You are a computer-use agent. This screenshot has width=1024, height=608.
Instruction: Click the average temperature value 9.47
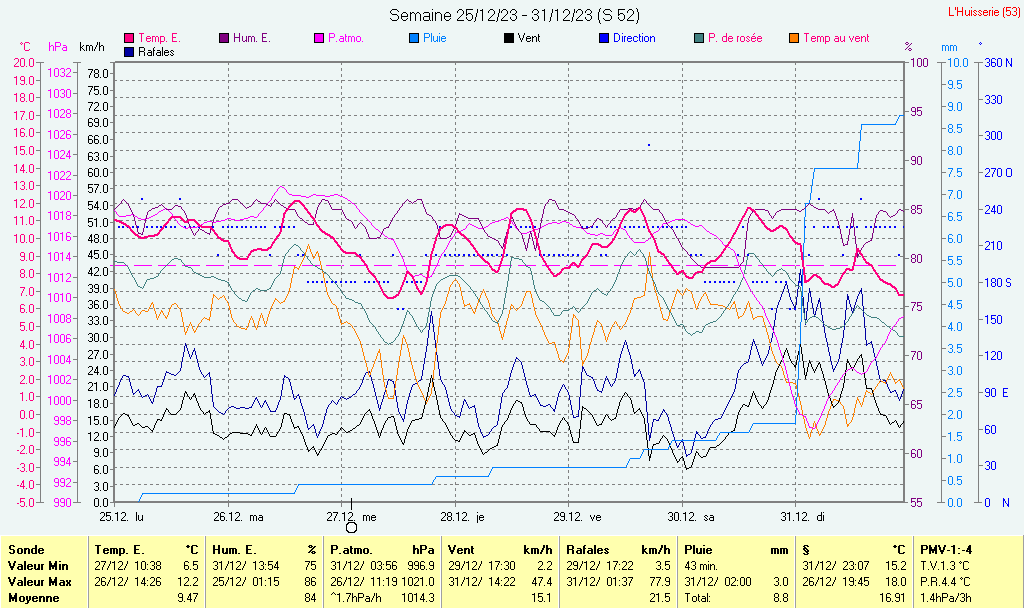point(188,598)
